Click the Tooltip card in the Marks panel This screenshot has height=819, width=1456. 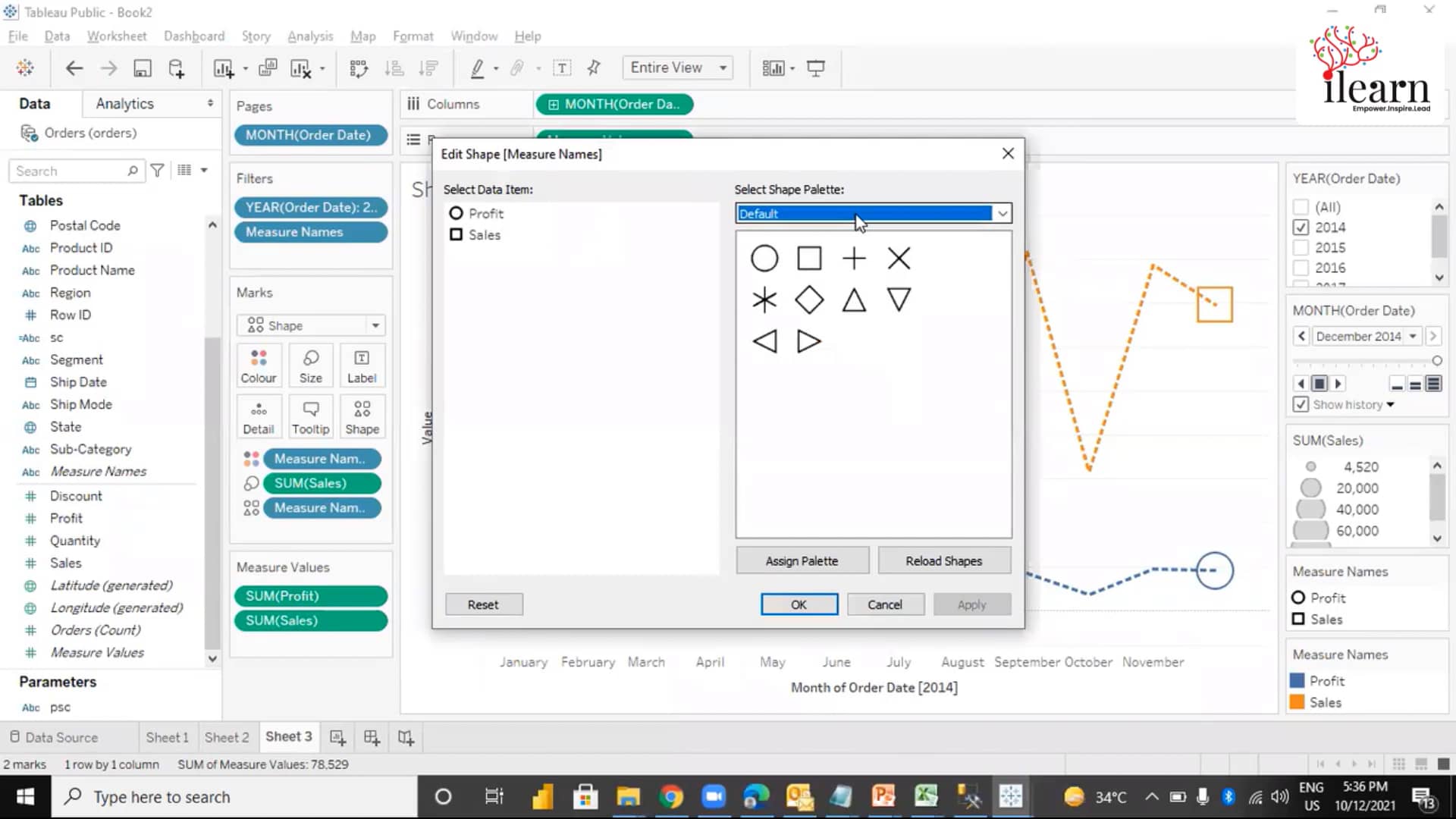(x=310, y=416)
